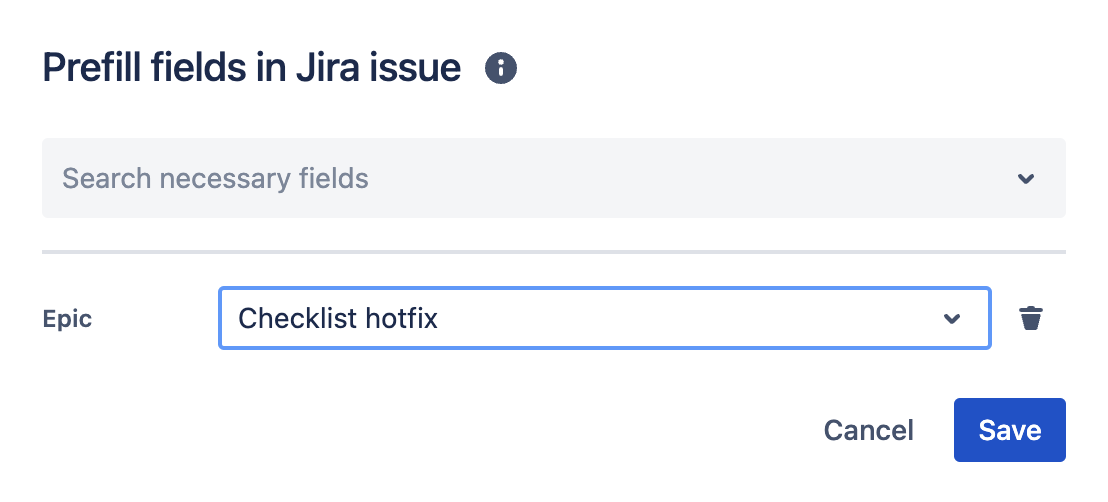Click the divider line above the Epic row
The image size is (1108, 502).
click(553, 252)
